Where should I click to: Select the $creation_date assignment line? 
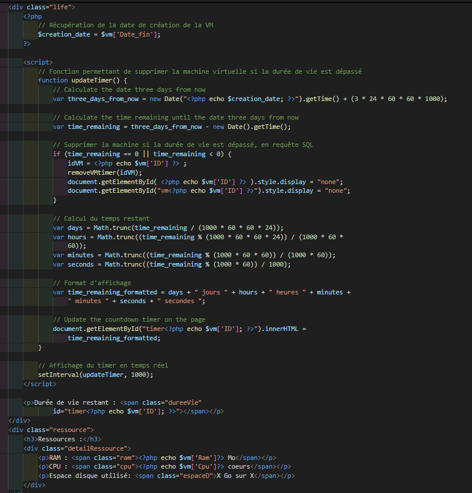(x=99, y=35)
